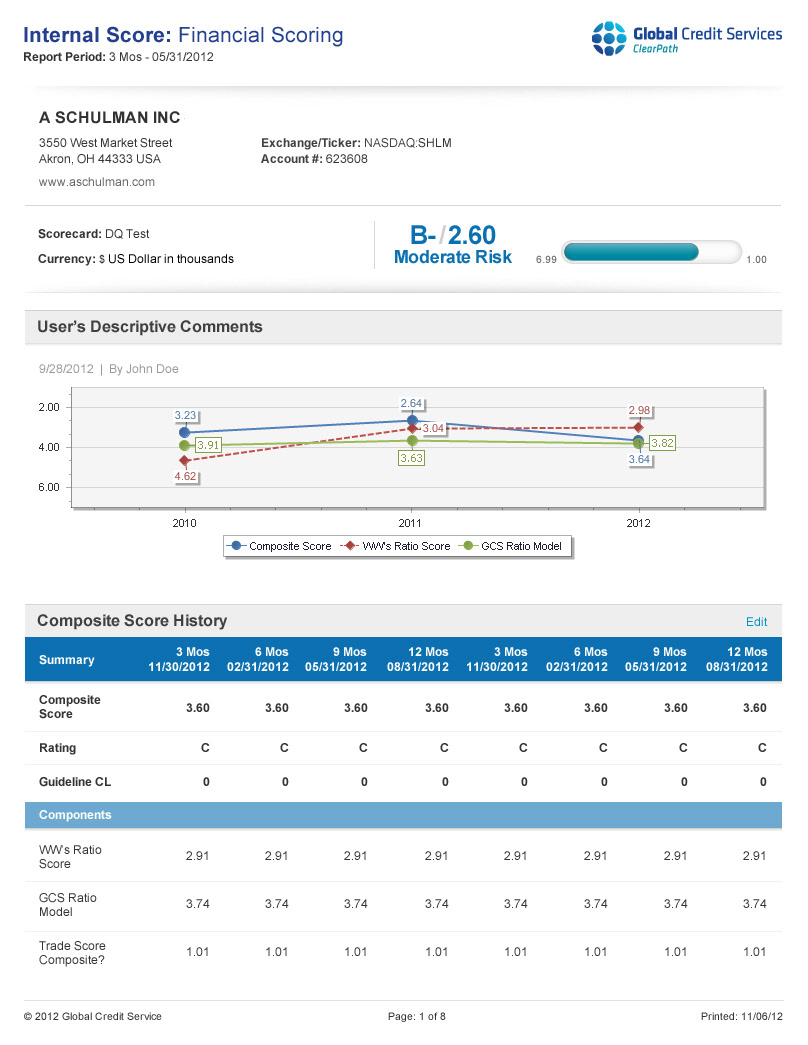Toggle Composite Score legend entry
This screenshot has height=1045, width=808.
point(281,546)
